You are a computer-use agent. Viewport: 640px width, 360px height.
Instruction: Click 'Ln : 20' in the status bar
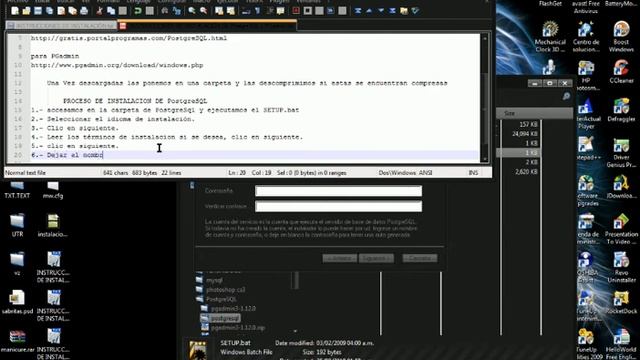[237, 173]
